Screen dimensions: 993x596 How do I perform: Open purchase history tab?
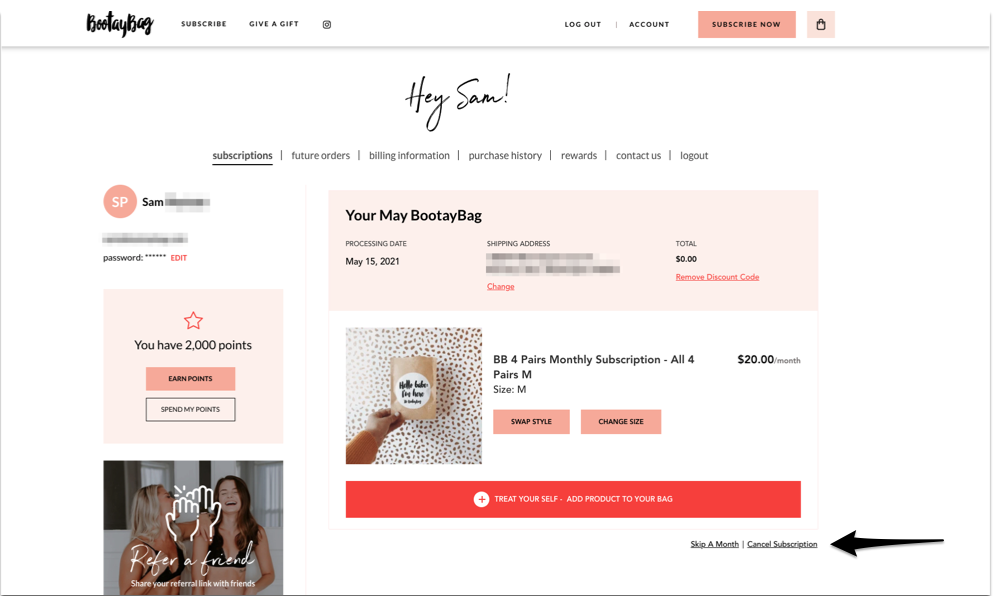[505, 156]
